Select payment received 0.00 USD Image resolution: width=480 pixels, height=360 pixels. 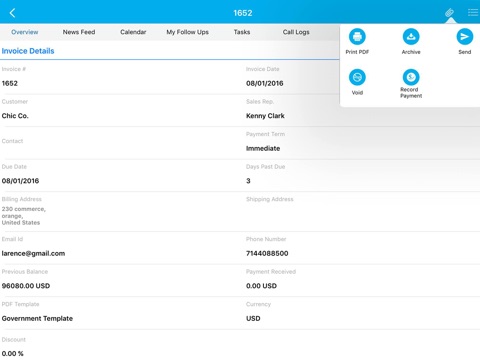(x=261, y=286)
